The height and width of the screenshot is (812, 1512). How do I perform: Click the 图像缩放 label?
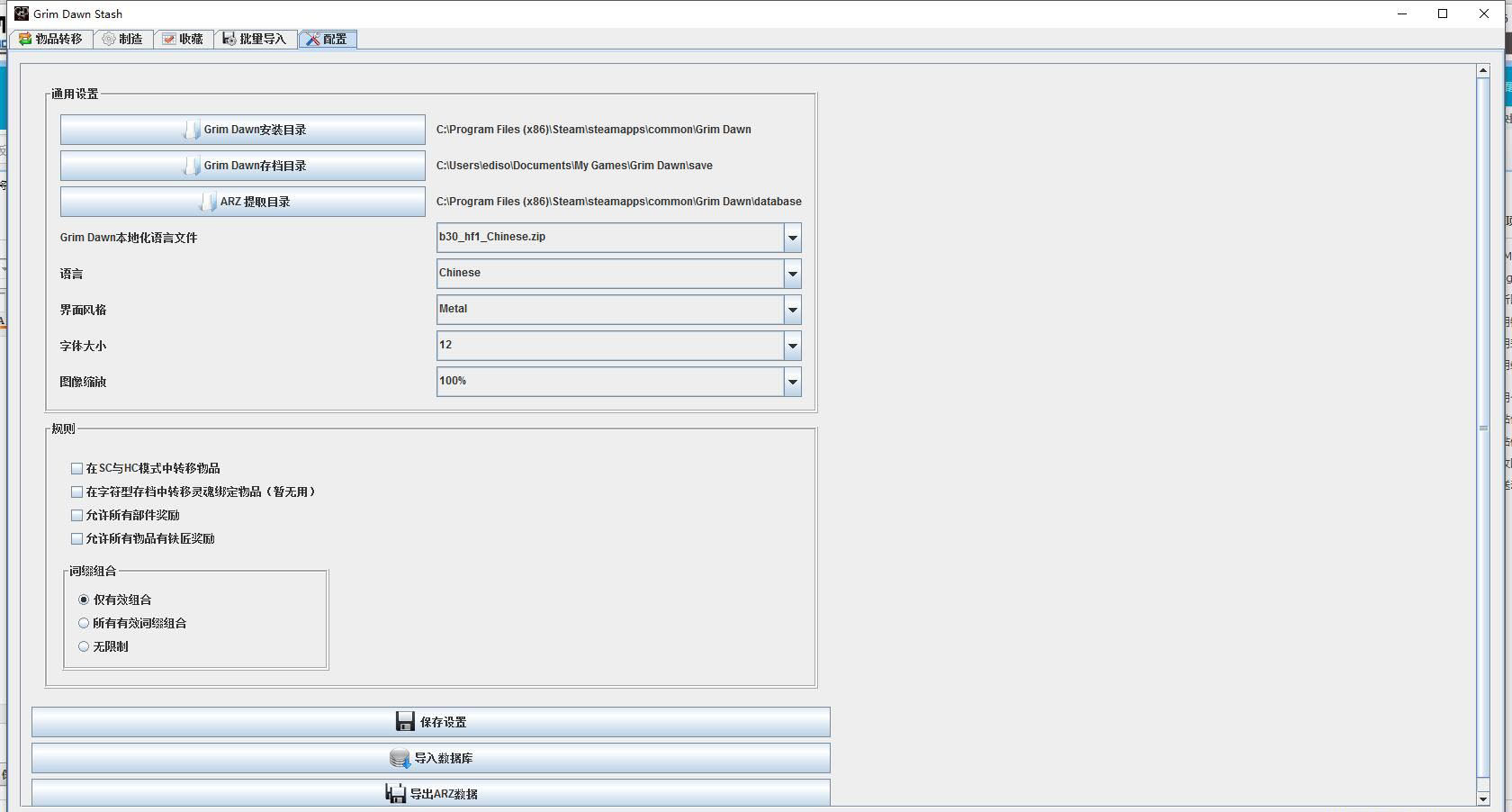pyautogui.click(x=83, y=382)
